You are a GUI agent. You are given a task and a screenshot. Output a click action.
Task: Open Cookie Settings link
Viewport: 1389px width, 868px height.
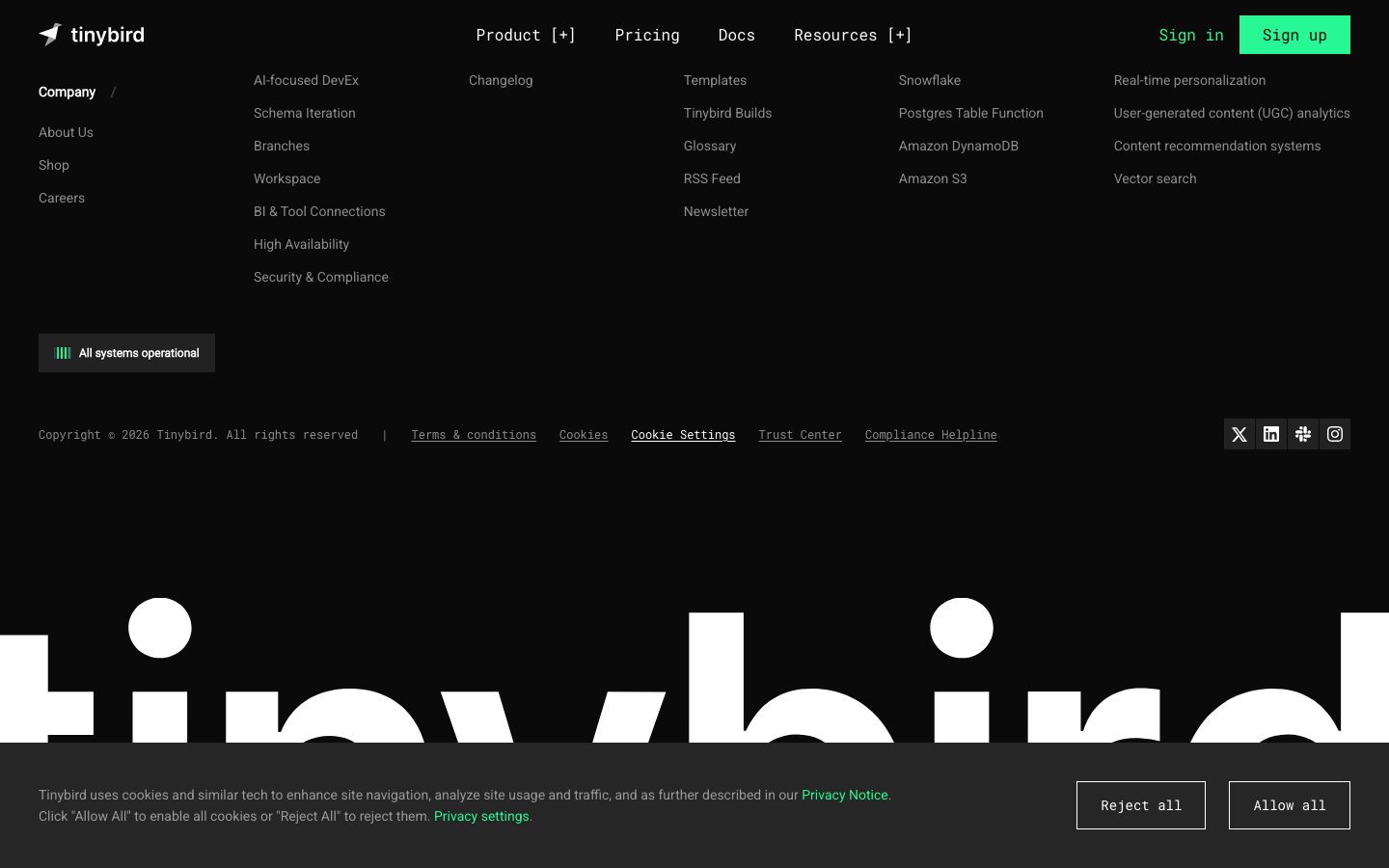click(x=683, y=435)
